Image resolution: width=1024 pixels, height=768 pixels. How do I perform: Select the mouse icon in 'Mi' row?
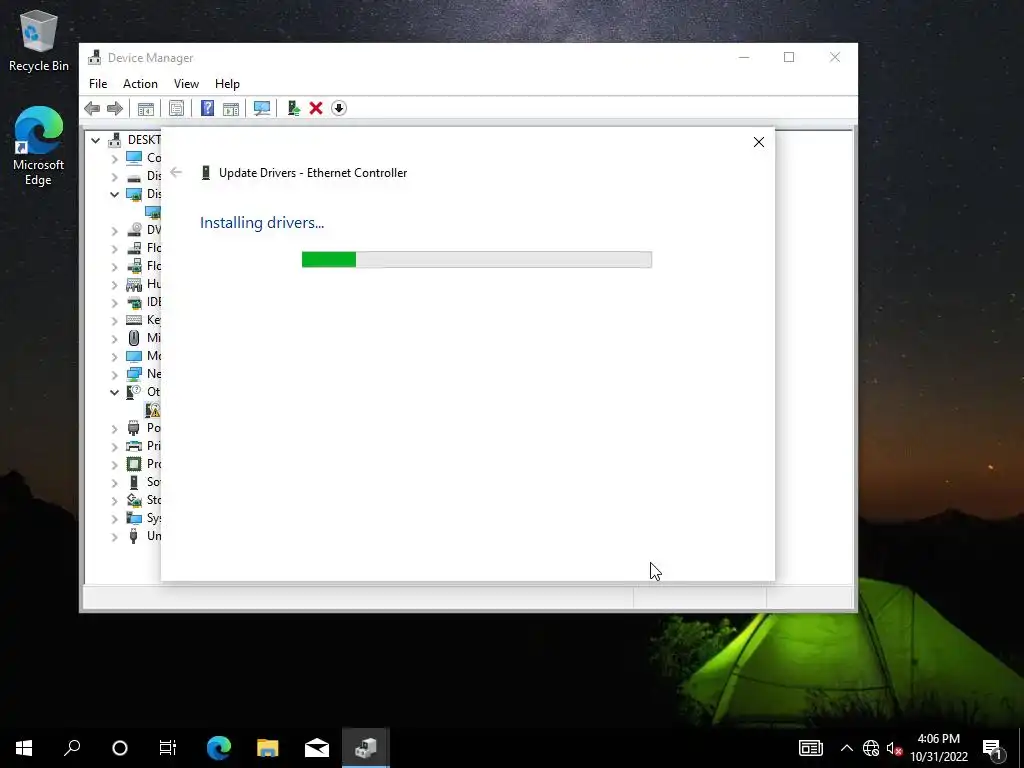[x=134, y=338]
